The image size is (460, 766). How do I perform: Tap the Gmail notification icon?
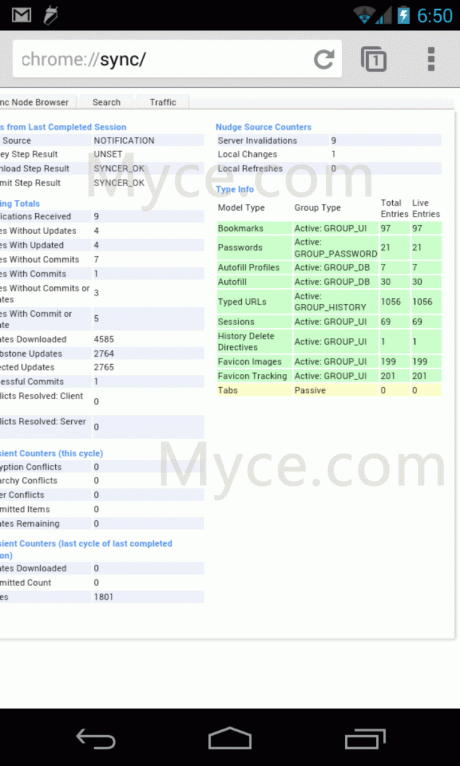point(22,15)
